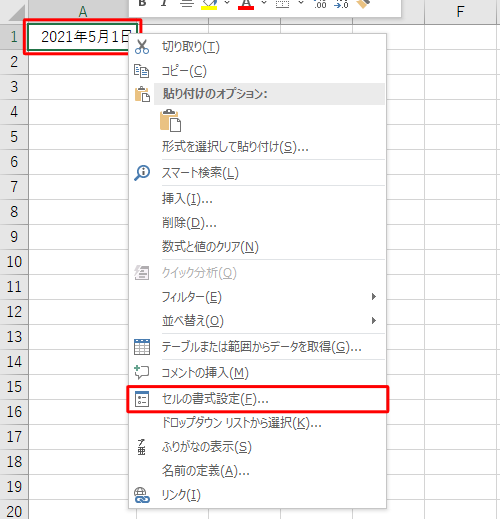
Task: Apply the red font color button
Action: pyautogui.click(x=246, y=4)
